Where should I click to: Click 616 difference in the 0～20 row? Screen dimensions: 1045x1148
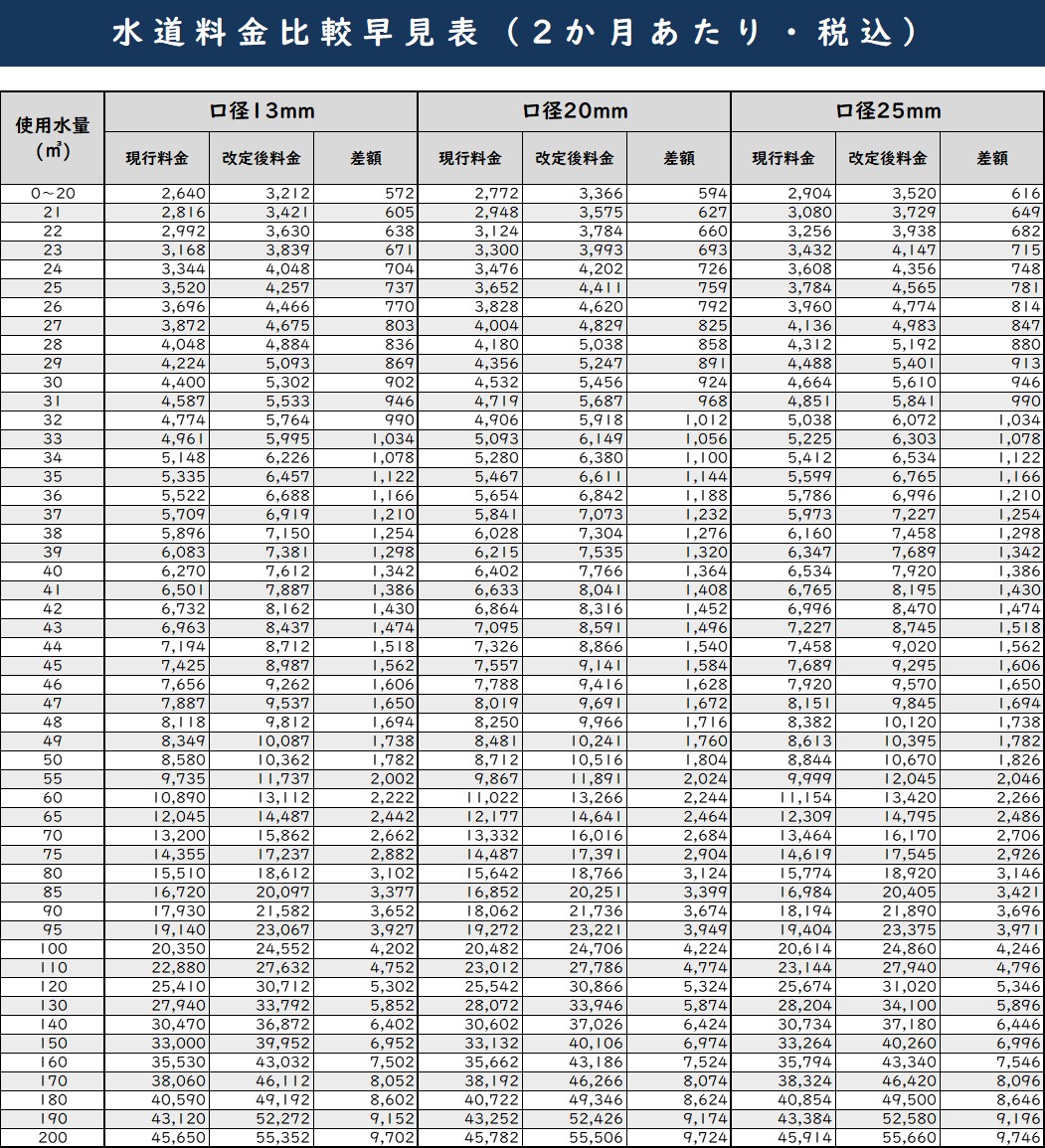point(1026,194)
